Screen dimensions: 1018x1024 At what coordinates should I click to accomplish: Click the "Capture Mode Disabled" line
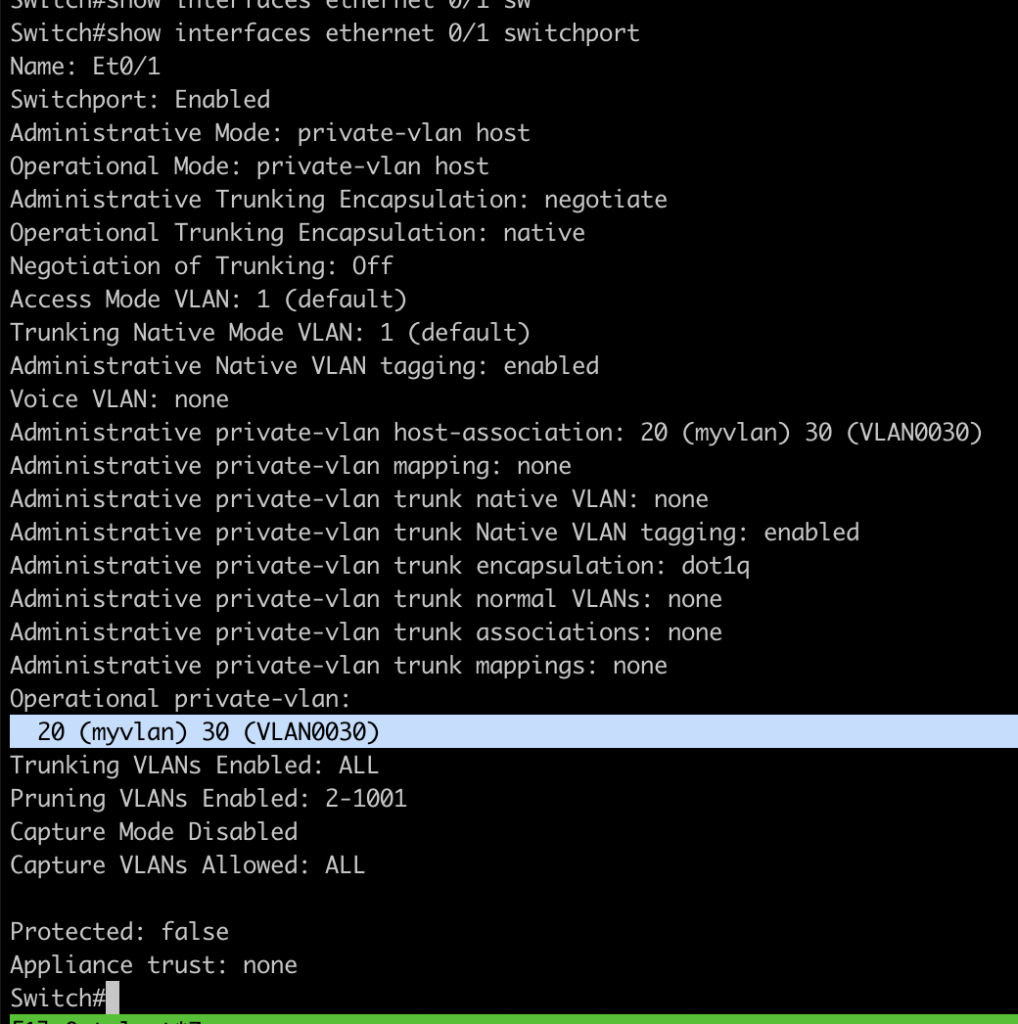154,831
